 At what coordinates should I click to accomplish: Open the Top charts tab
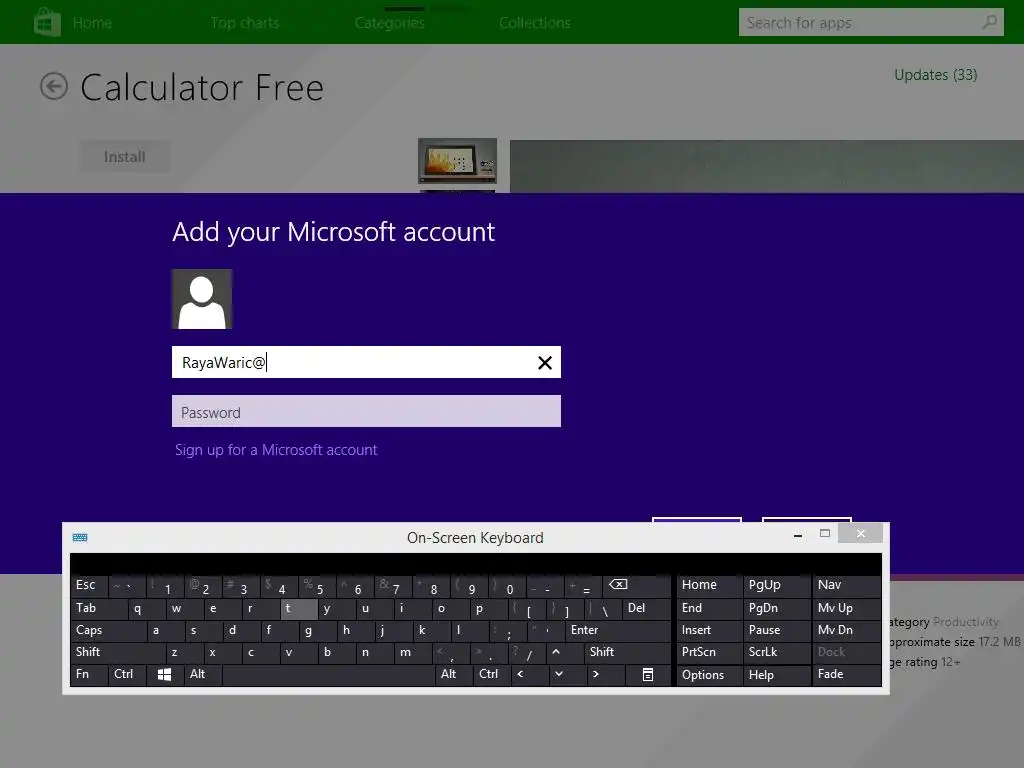pyautogui.click(x=245, y=23)
